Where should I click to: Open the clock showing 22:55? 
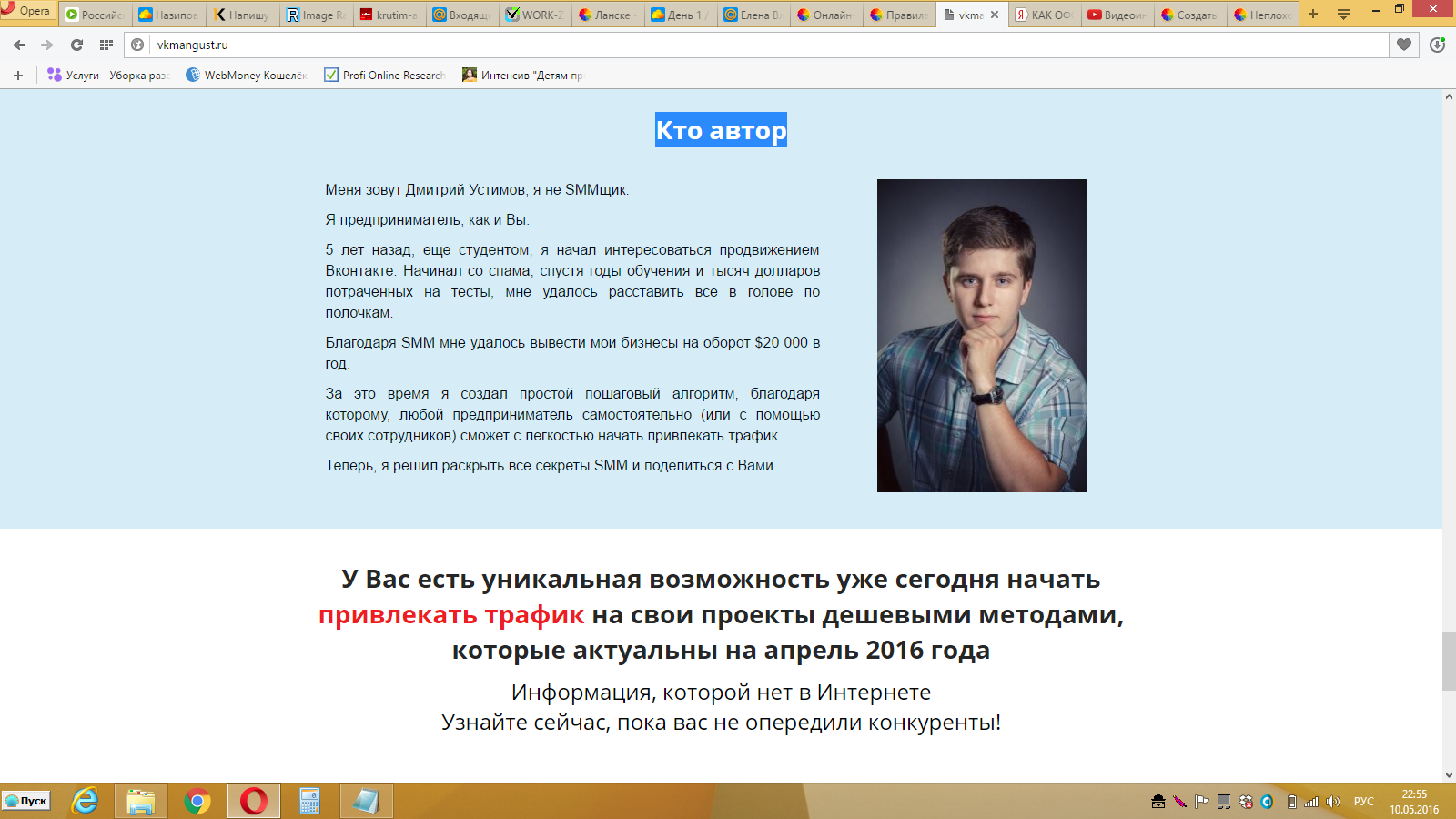click(1414, 802)
